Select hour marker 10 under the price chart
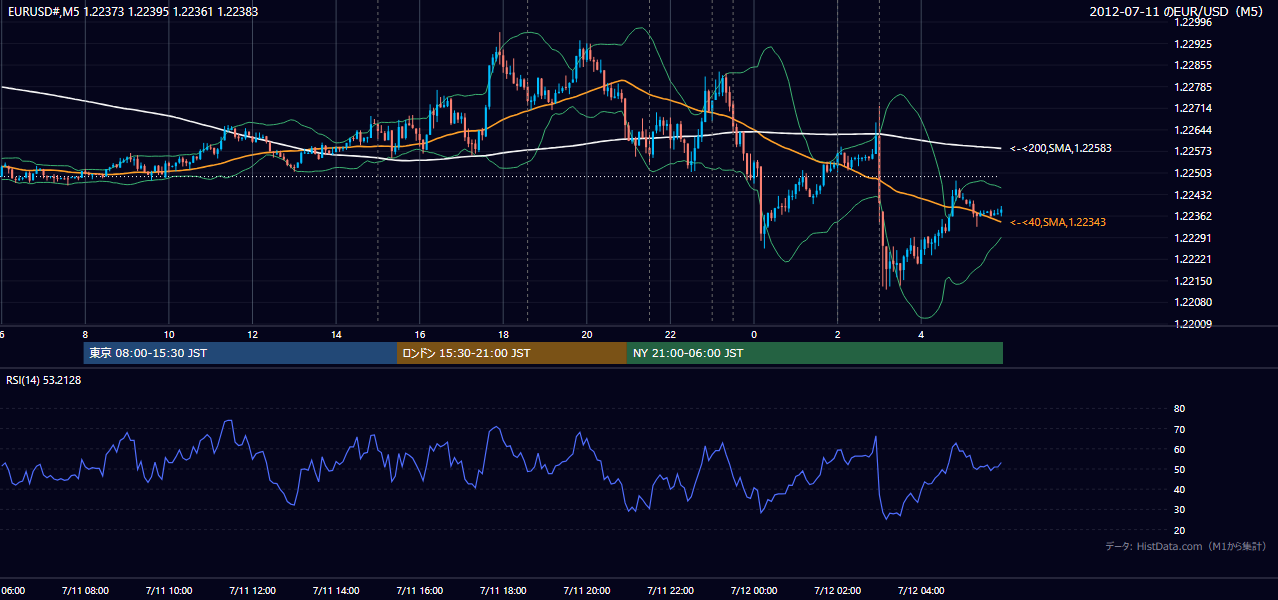 pos(169,335)
